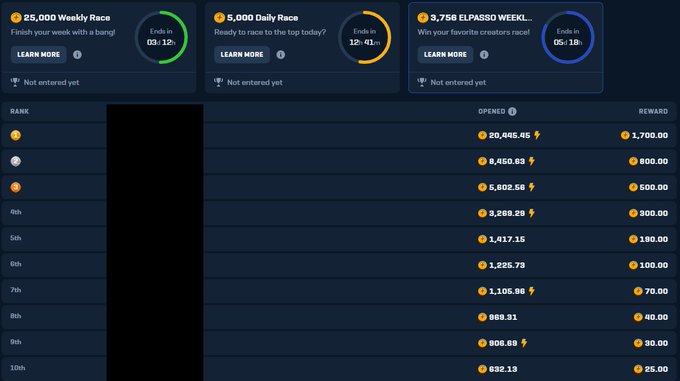Click the 7th rank label

click(x=16, y=290)
